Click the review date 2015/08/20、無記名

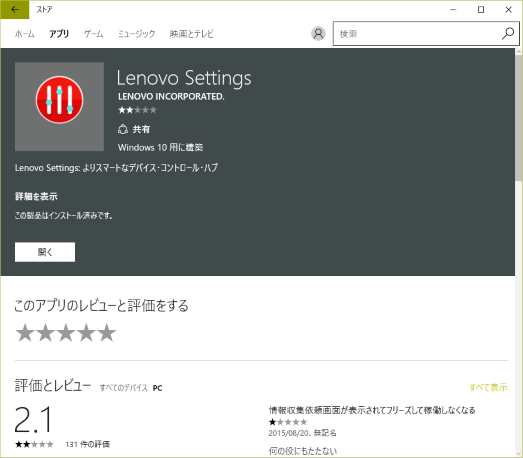[x=302, y=433]
